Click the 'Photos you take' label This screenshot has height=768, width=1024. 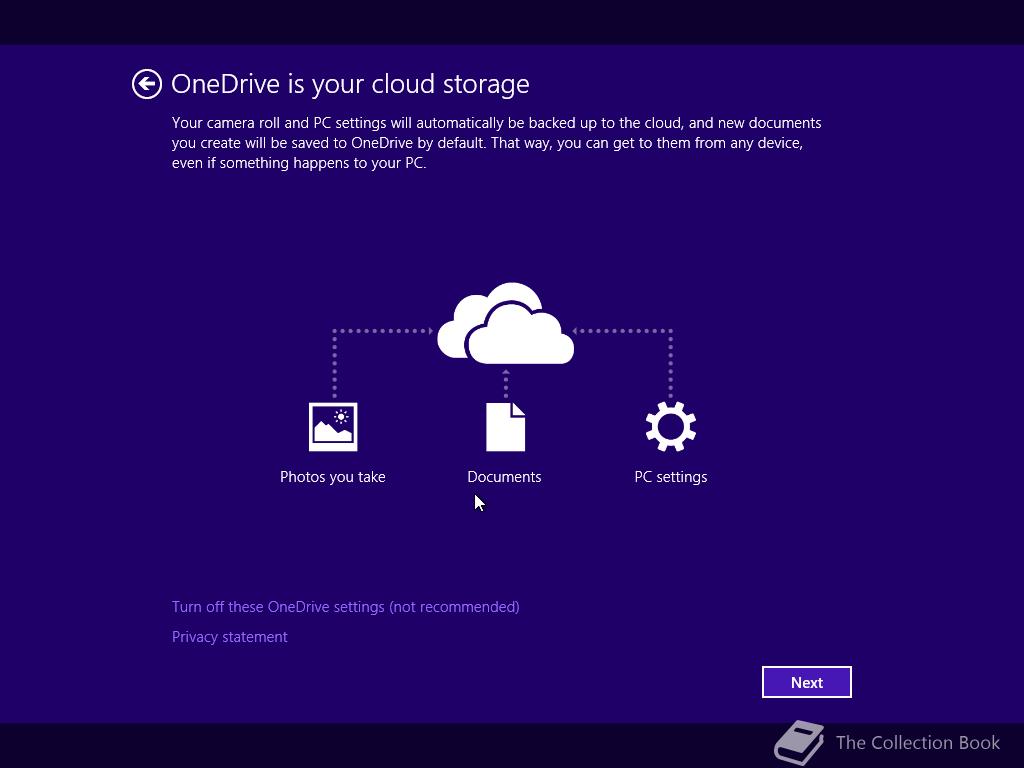tap(332, 477)
